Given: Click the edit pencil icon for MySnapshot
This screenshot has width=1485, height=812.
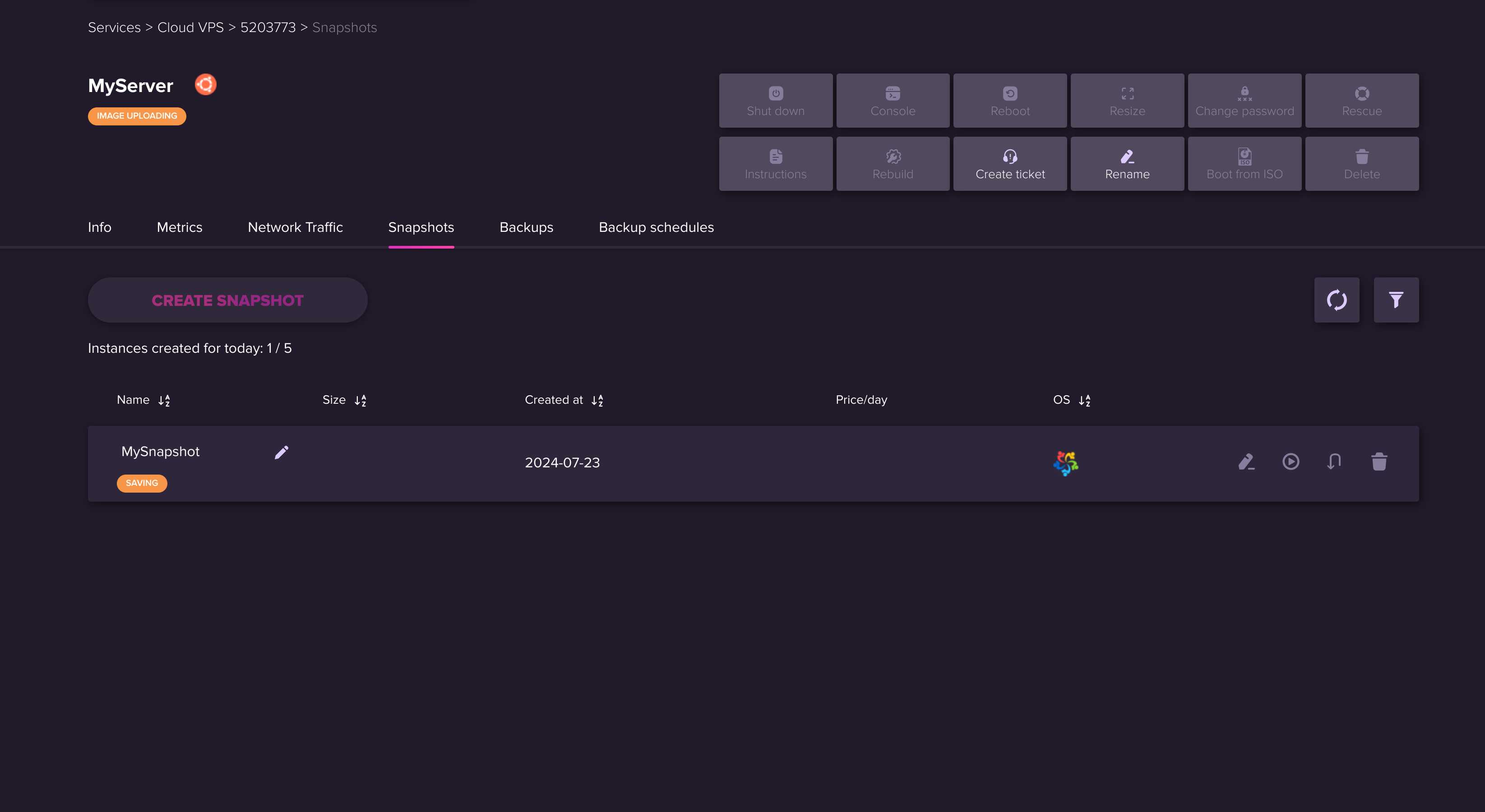Looking at the screenshot, I should click(x=282, y=451).
